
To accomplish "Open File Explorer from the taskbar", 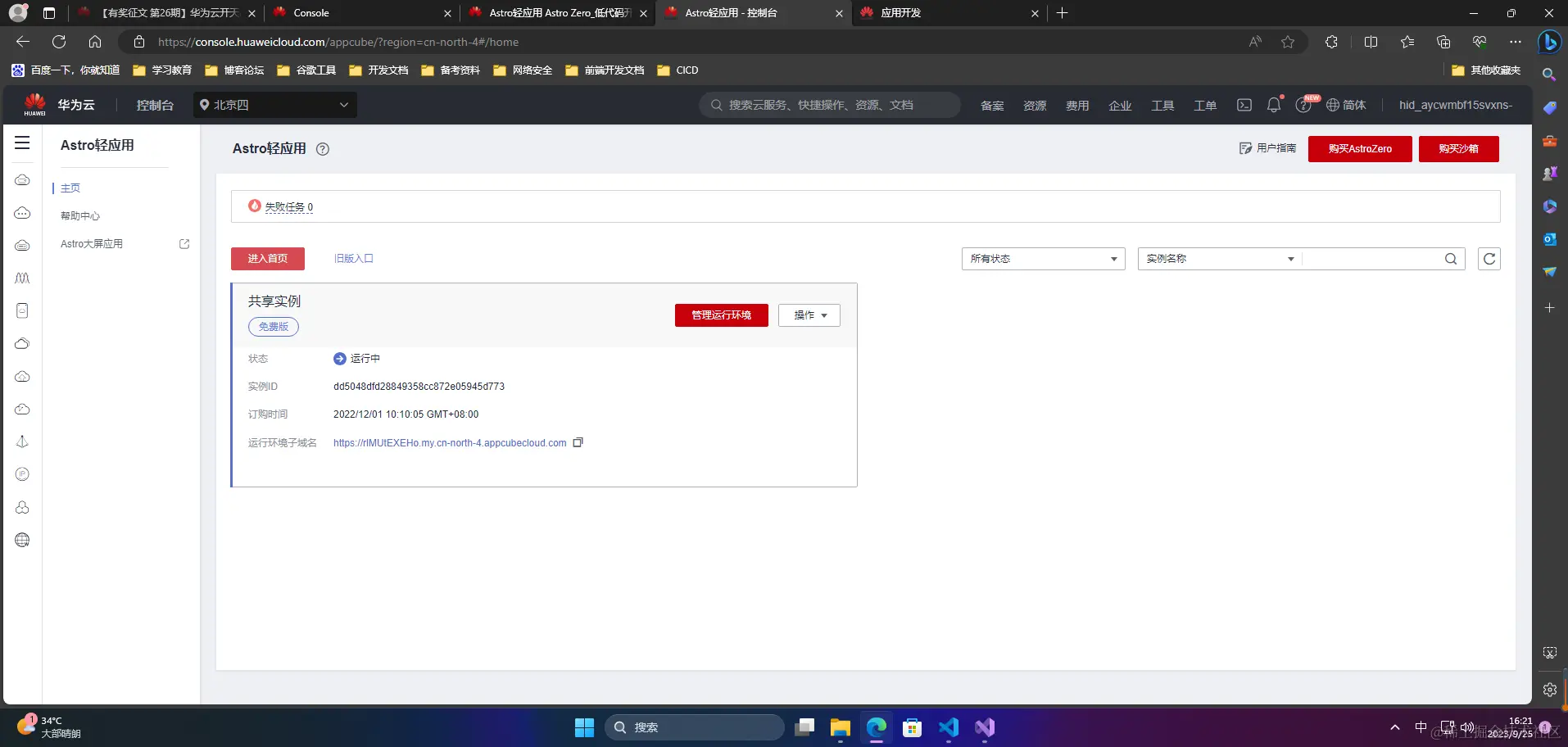I will pyautogui.click(x=841, y=727).
